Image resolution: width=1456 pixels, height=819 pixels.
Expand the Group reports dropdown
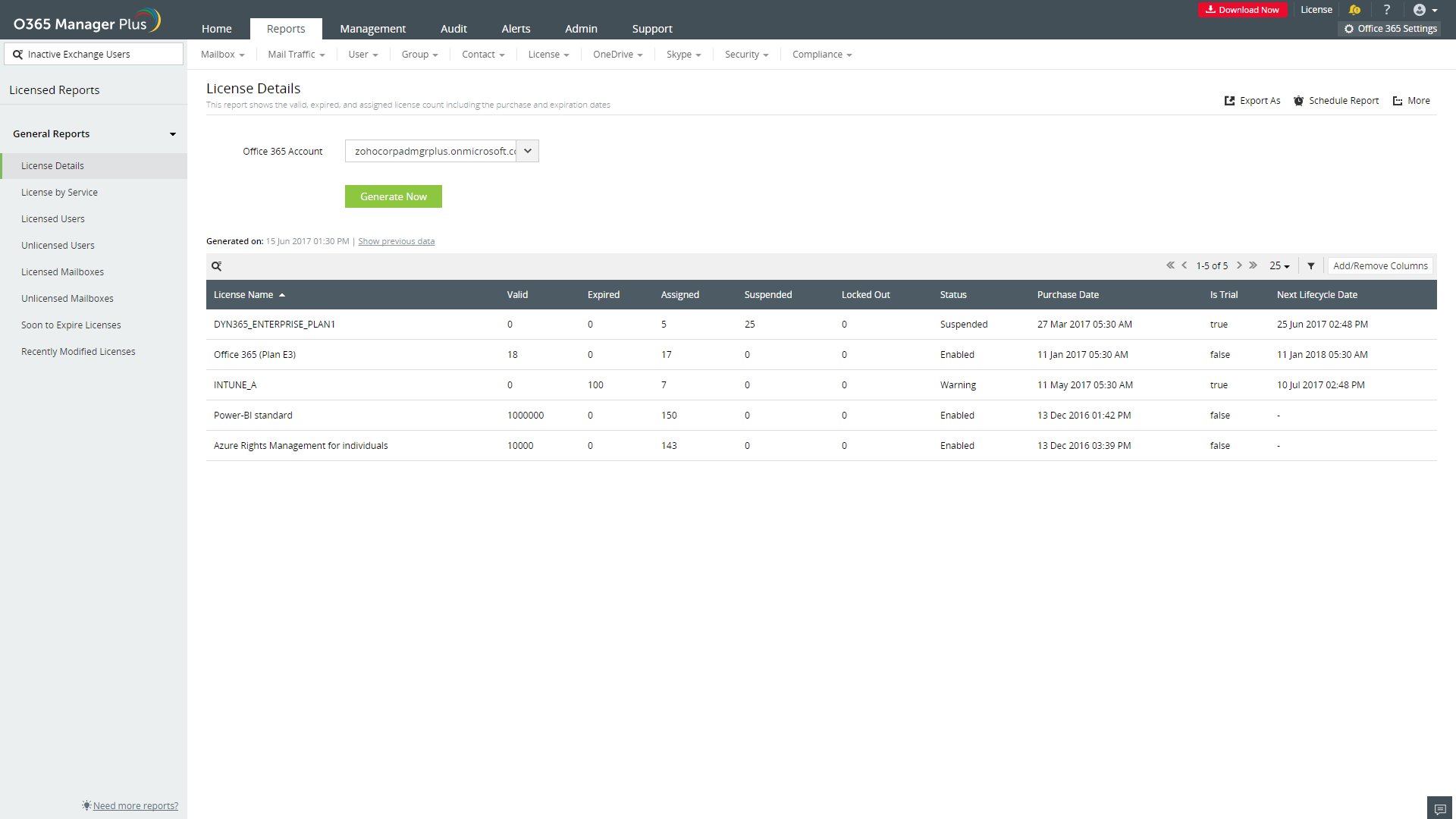point(419,55)
